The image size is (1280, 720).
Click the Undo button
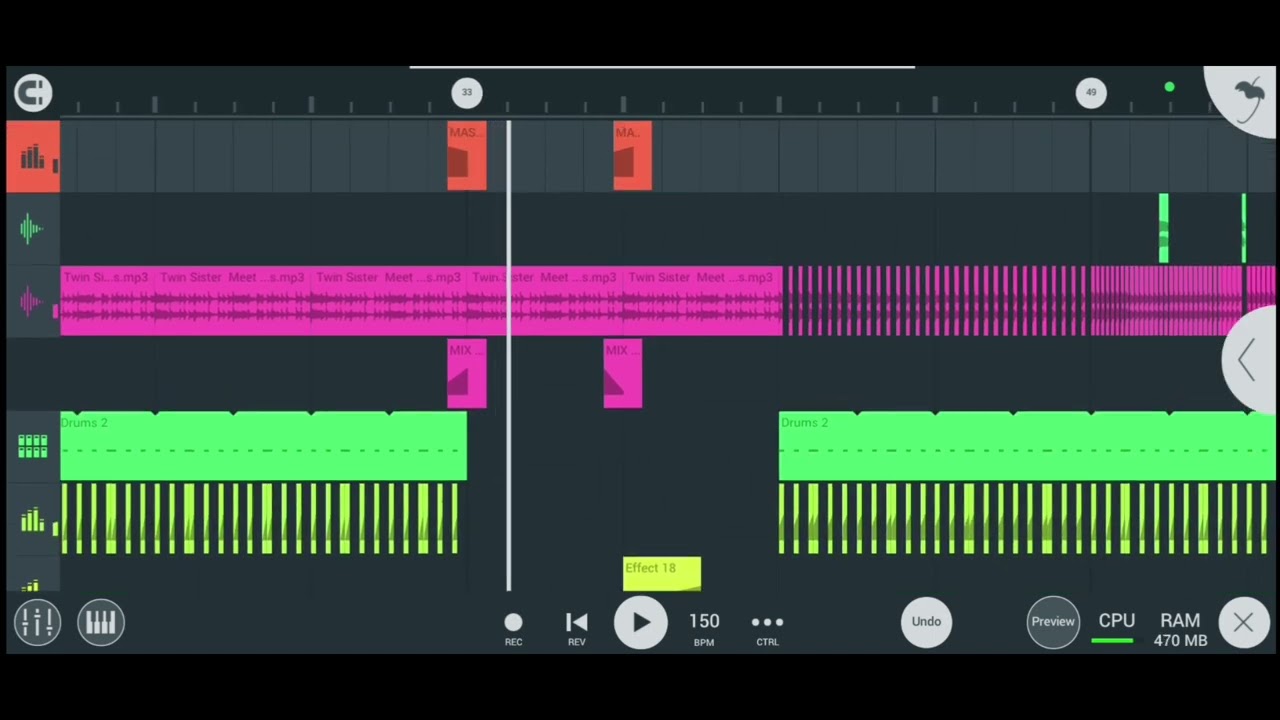point(926,622)
